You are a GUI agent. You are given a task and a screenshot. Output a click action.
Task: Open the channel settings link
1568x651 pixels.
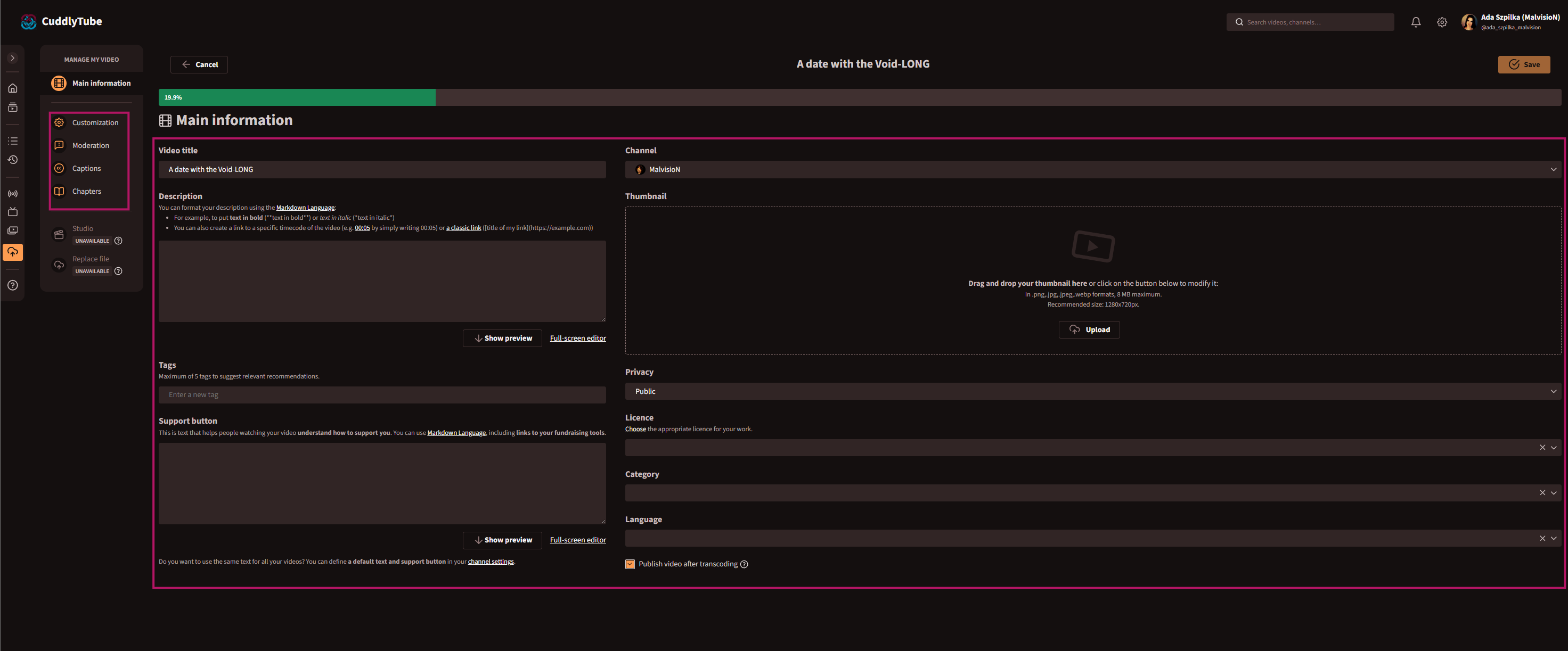491,562
